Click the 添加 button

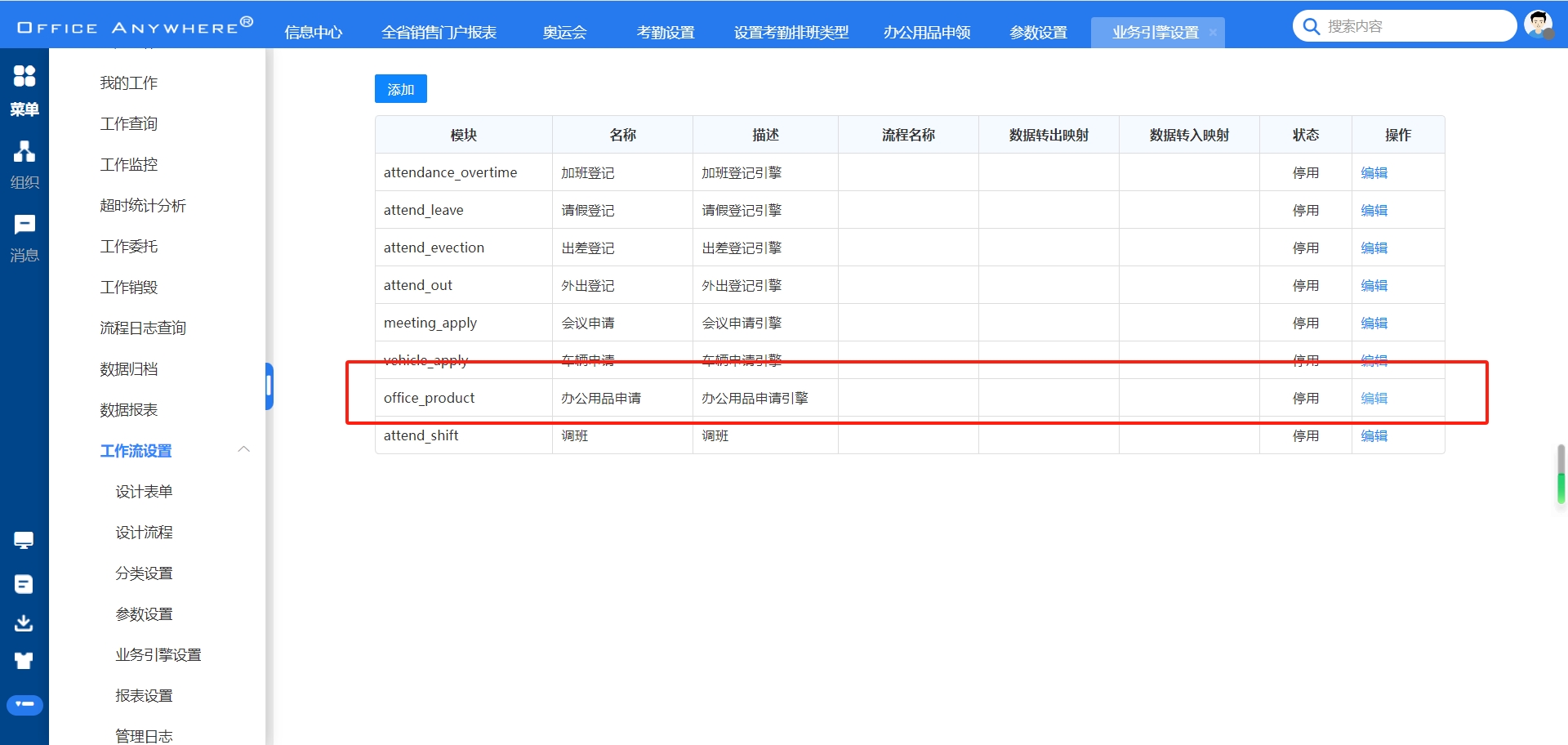[401, 89]
